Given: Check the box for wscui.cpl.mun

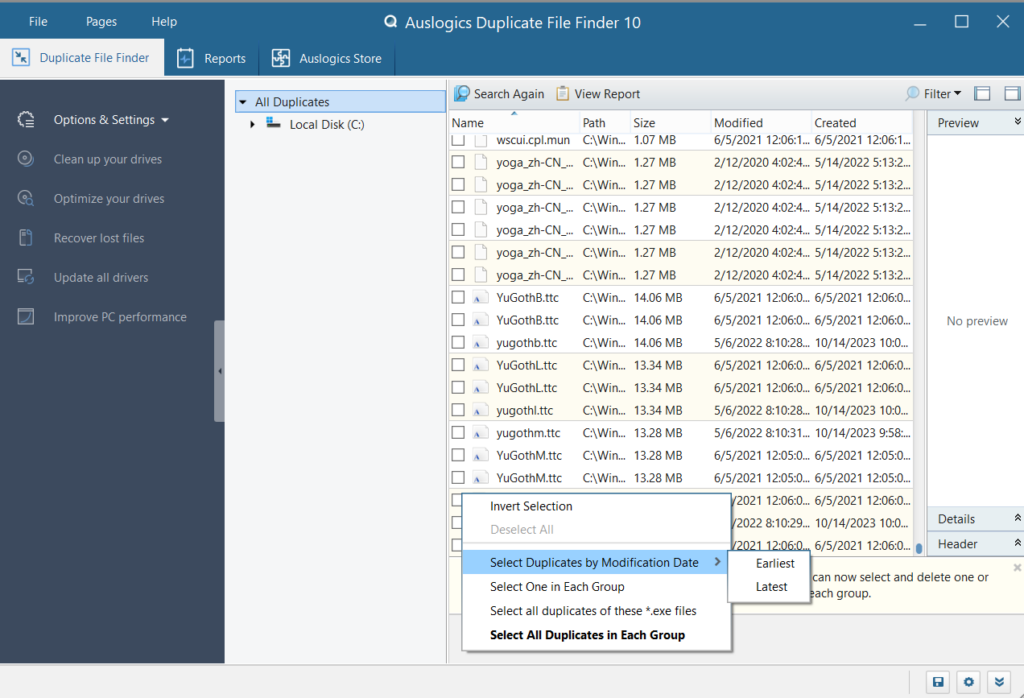Looking at the screenshot, I should (458, 140).
